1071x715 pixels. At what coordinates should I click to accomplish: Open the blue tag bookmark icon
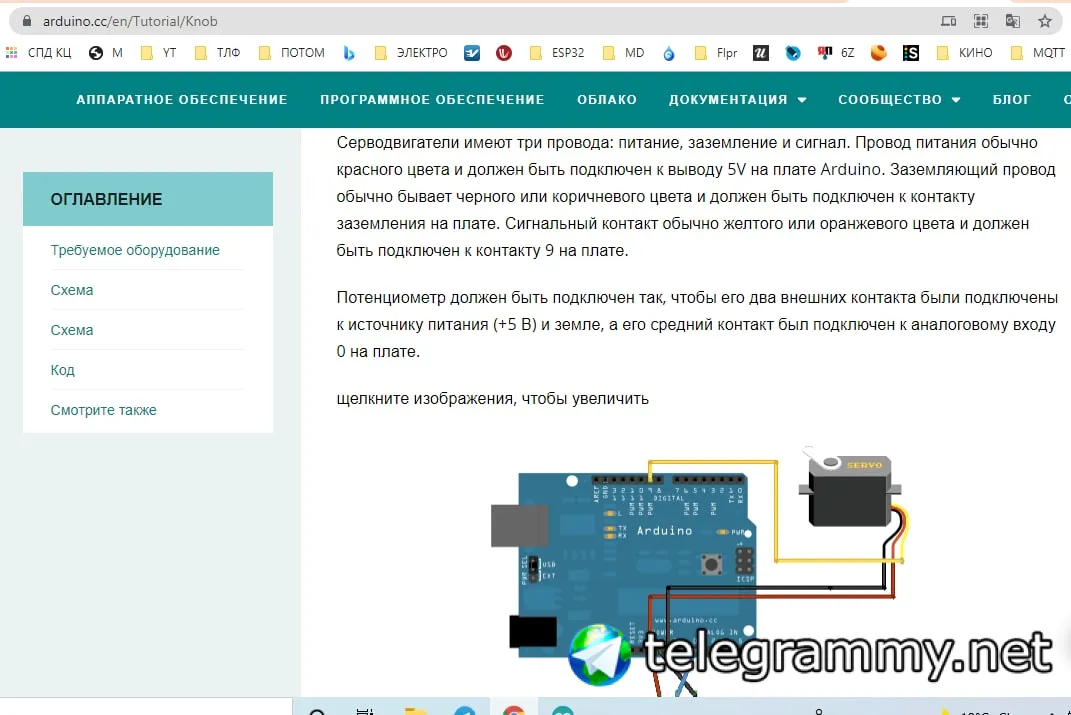(793, 53)
